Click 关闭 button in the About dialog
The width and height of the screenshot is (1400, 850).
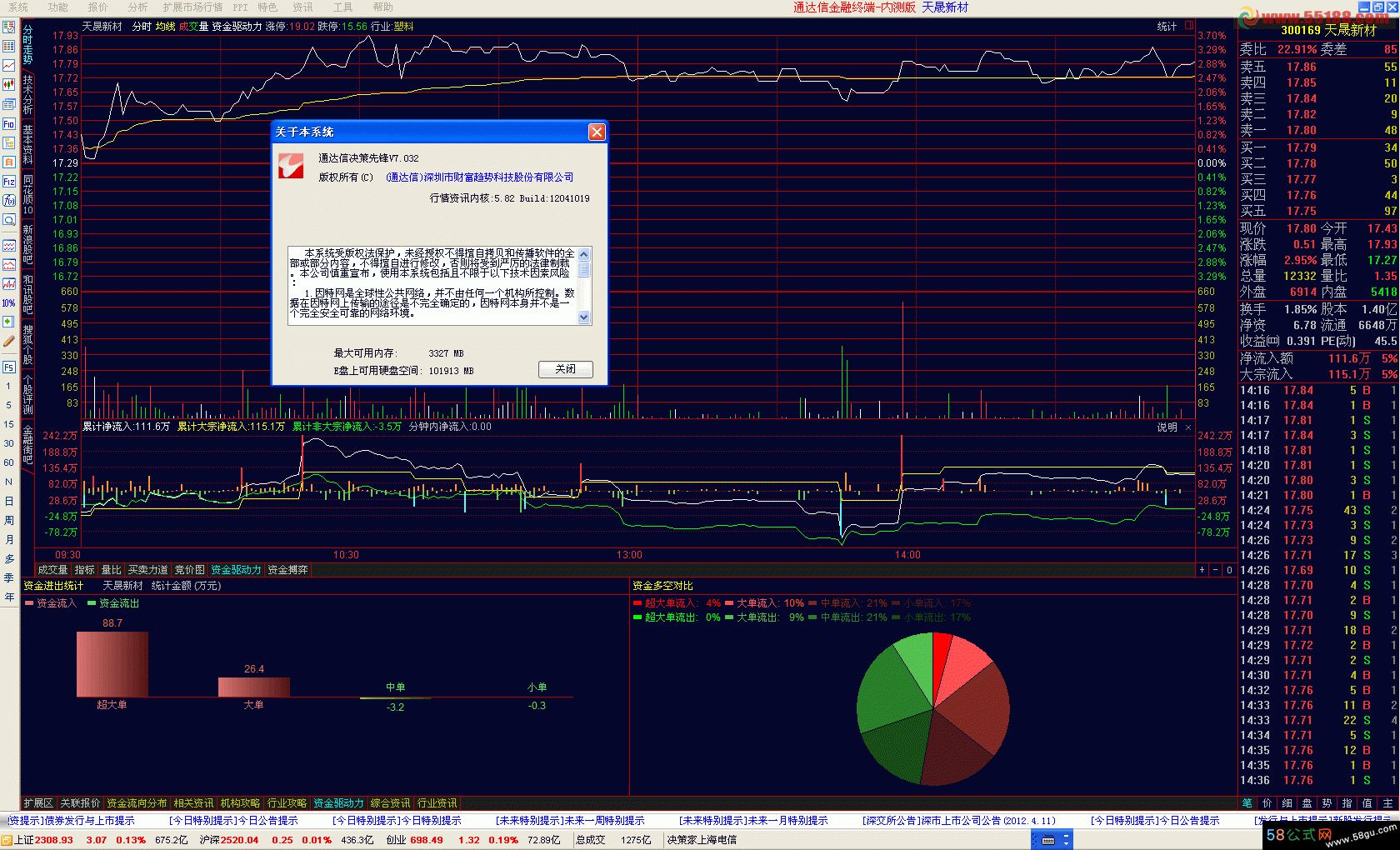point(566,369)
